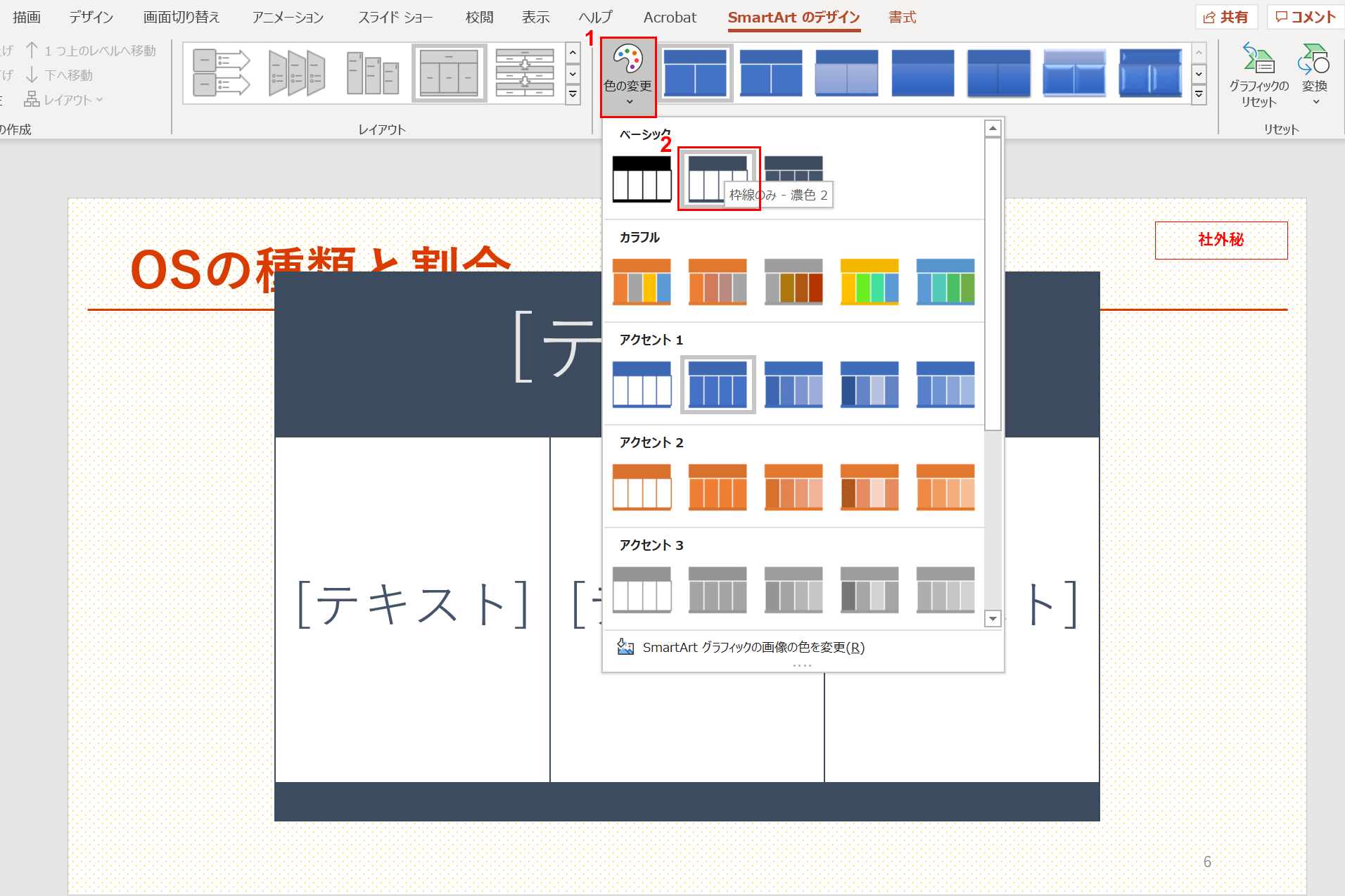Go to the previous row of the layout gallery
The width and height of the screenshot is (1345, 896).
[573, 53]
